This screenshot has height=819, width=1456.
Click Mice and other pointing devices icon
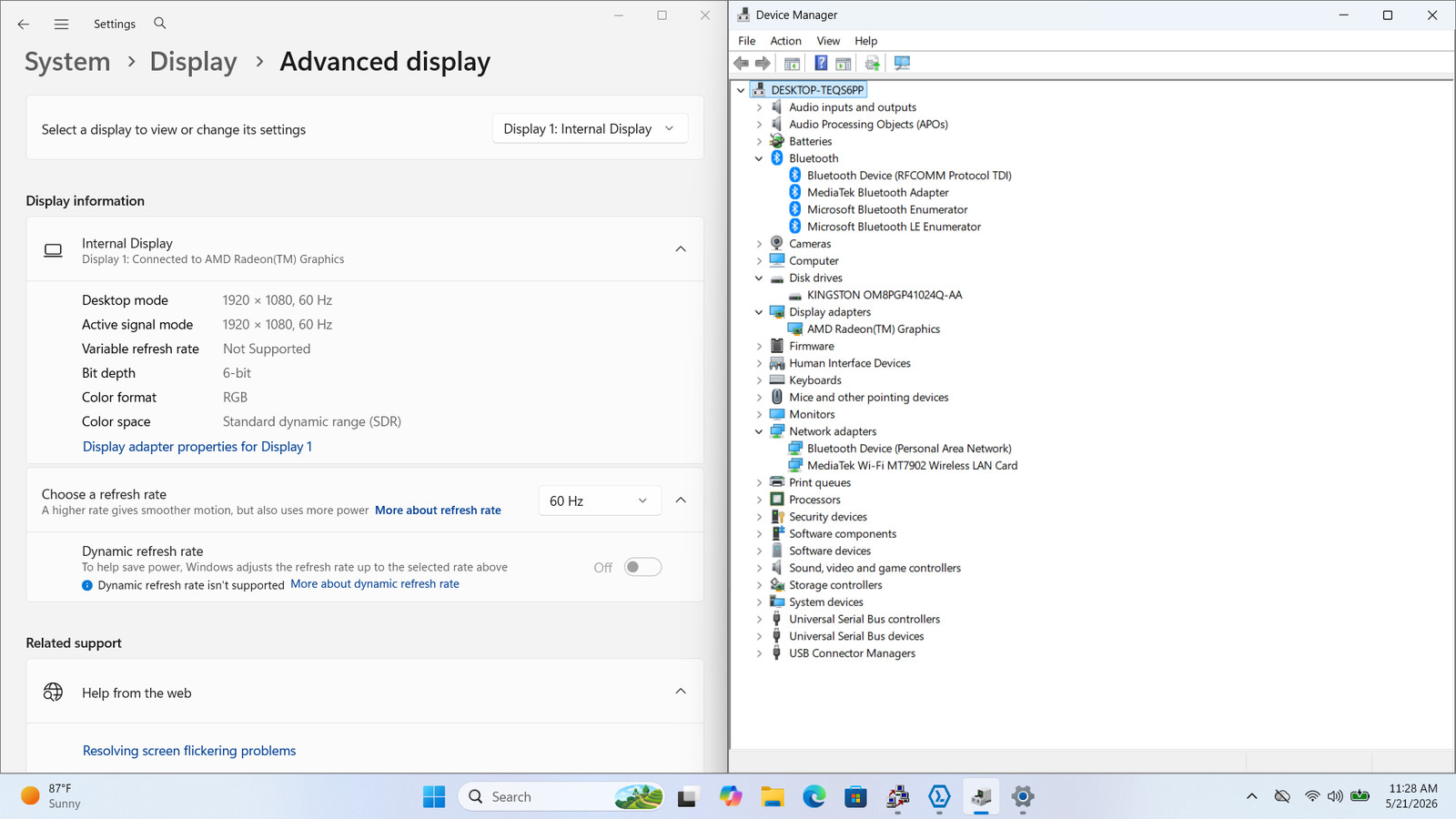[x=777, y=397]
